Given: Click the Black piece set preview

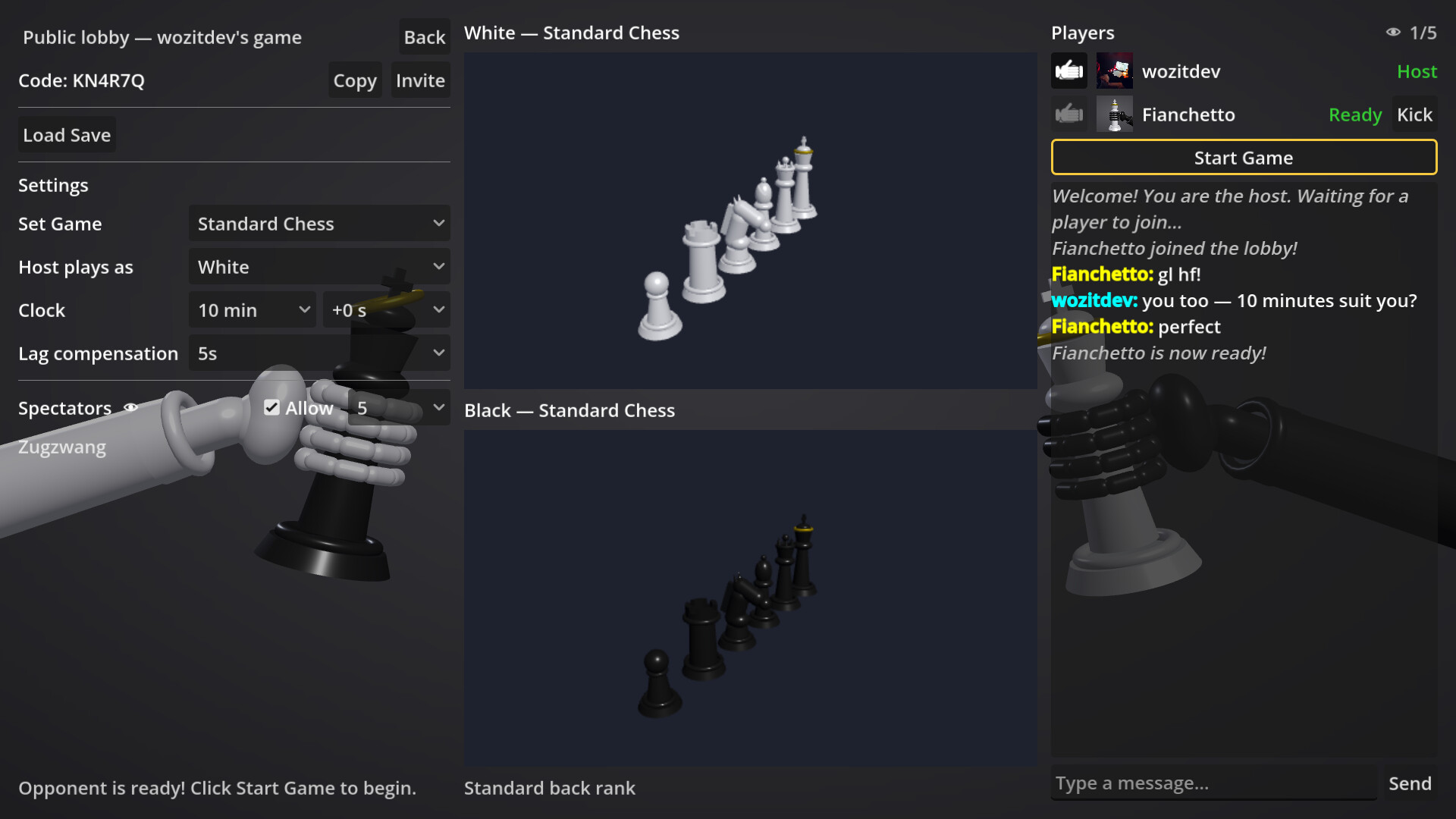Looking at the screenshot, I should 750,598.
